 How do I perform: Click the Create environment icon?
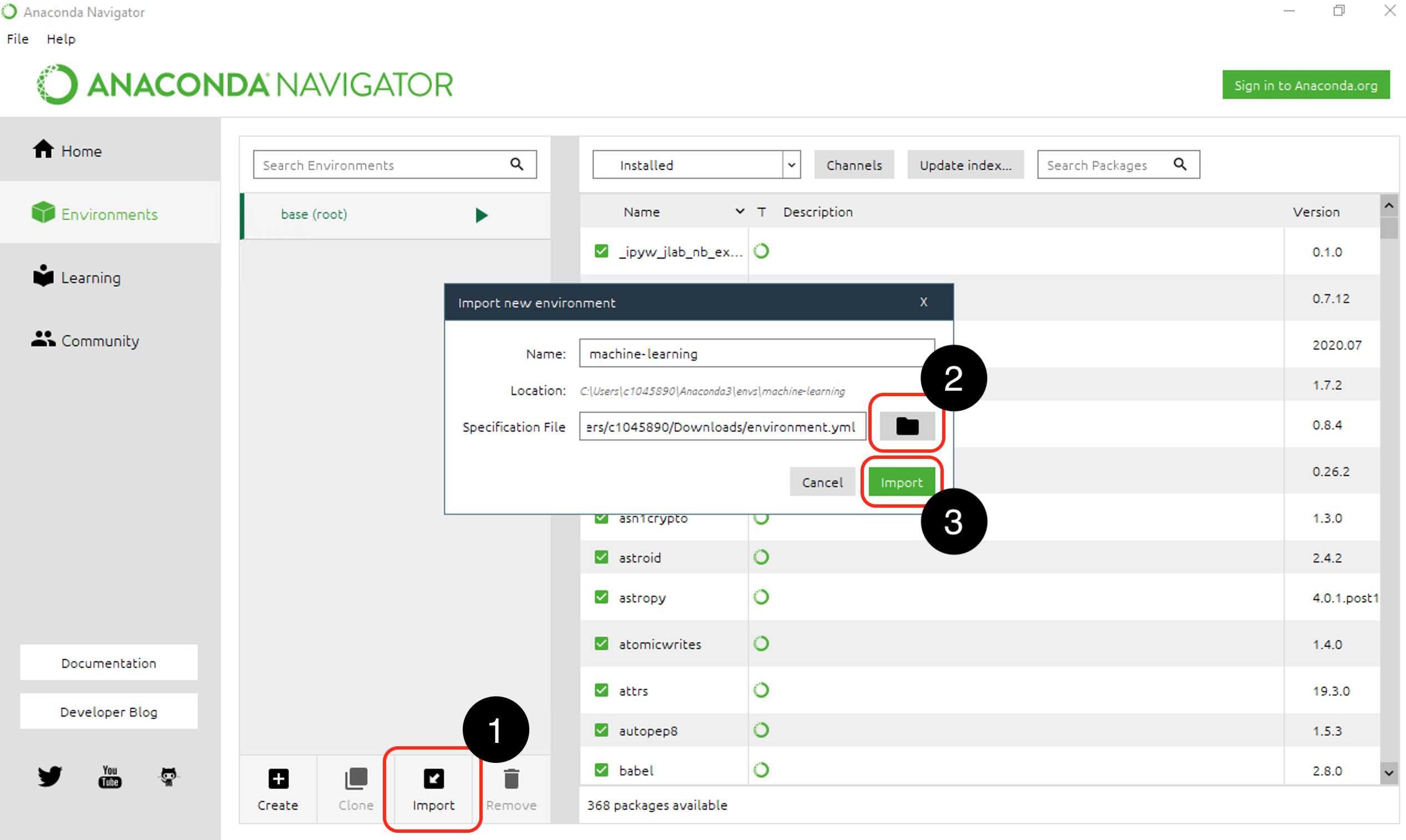point(278,779)
